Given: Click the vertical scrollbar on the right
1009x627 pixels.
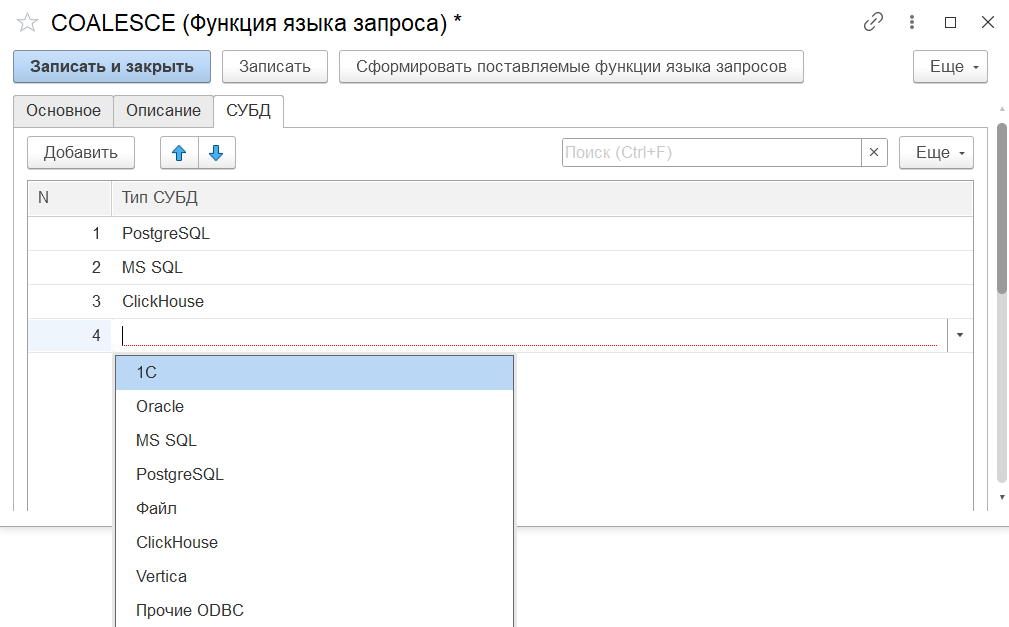Looking at the screenshot, I should coord(1002,210).
